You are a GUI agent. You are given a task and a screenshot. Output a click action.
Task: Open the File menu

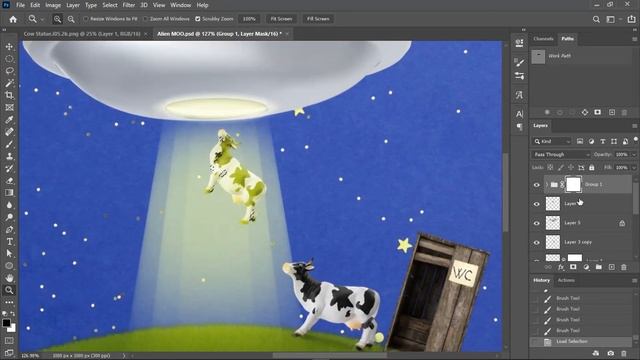20,5
